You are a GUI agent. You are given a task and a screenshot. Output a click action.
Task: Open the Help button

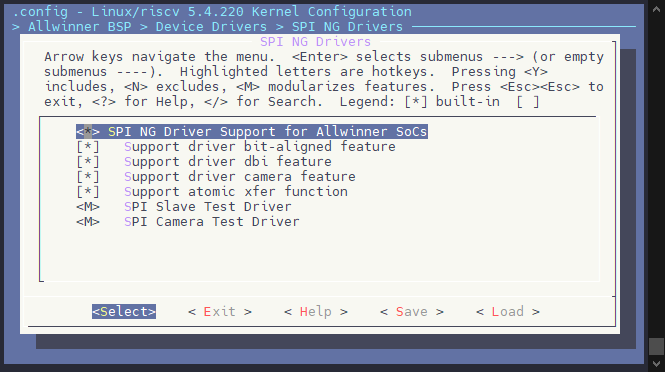point(316,312)
